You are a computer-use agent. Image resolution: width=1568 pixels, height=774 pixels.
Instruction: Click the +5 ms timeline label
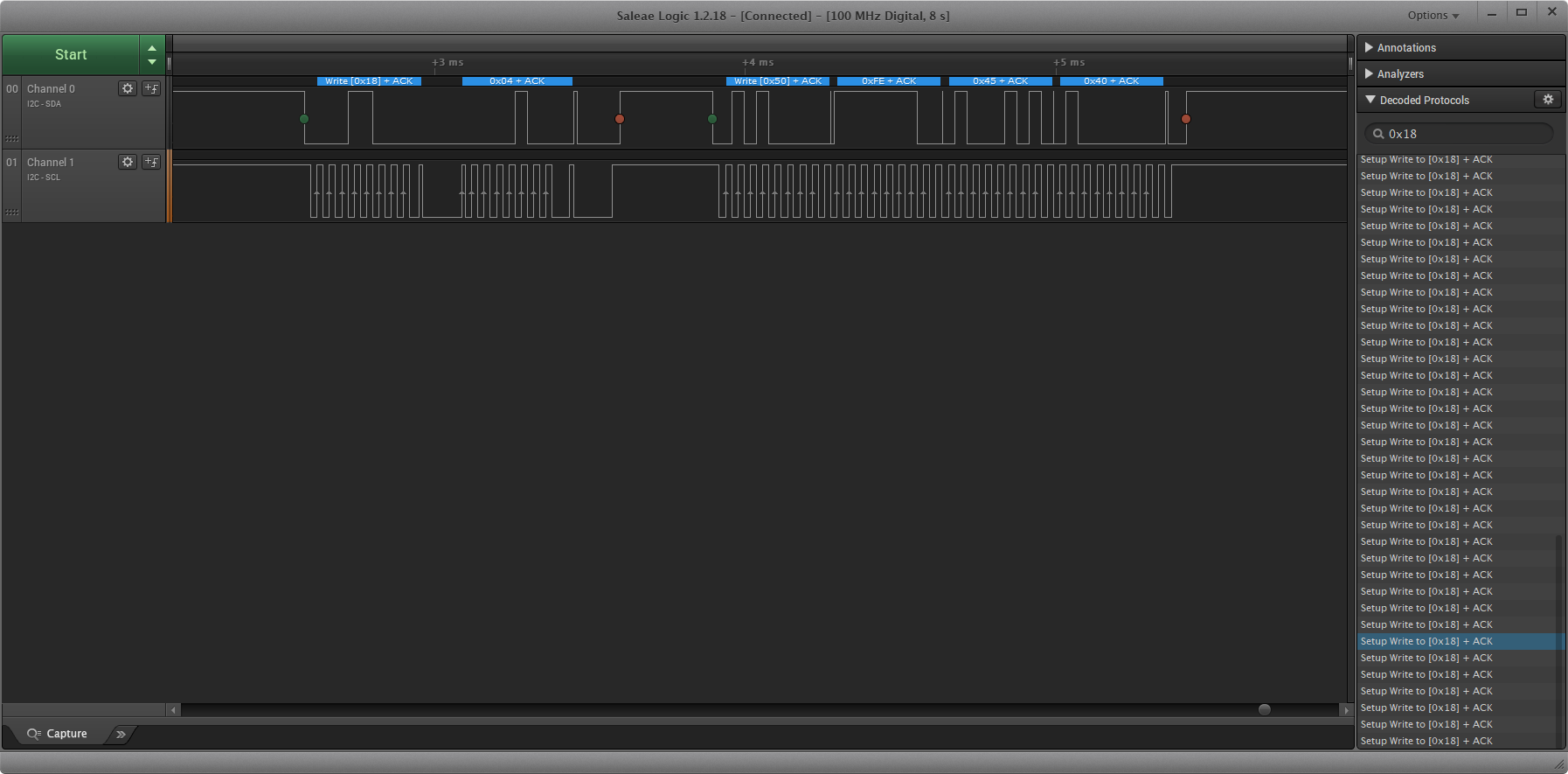click(1069, 62)
